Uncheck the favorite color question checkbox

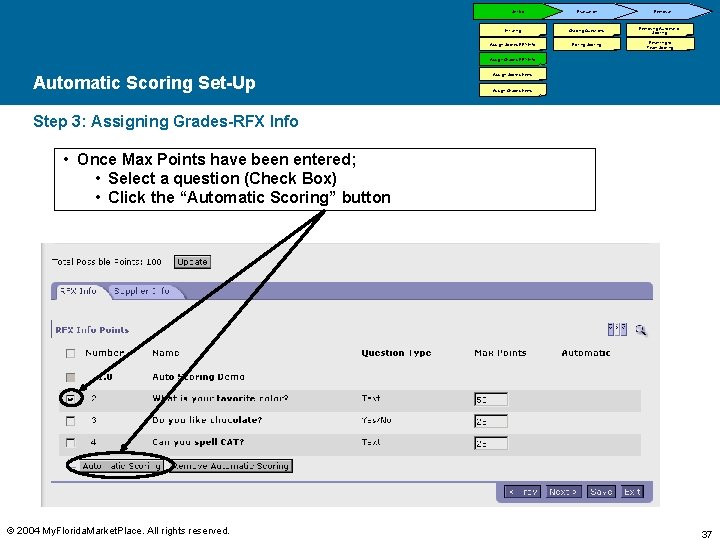[x=70, y=399]
